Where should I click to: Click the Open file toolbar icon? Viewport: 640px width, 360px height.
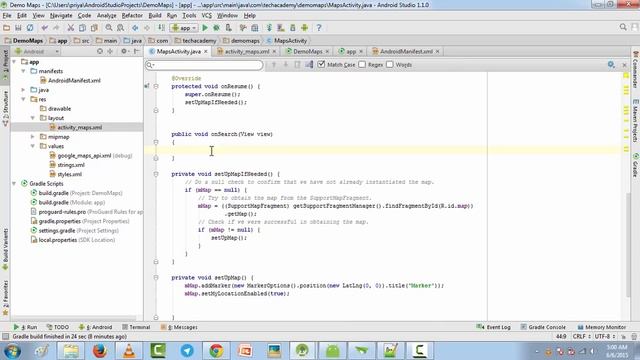pyautogui.click(x=7, y=28)
